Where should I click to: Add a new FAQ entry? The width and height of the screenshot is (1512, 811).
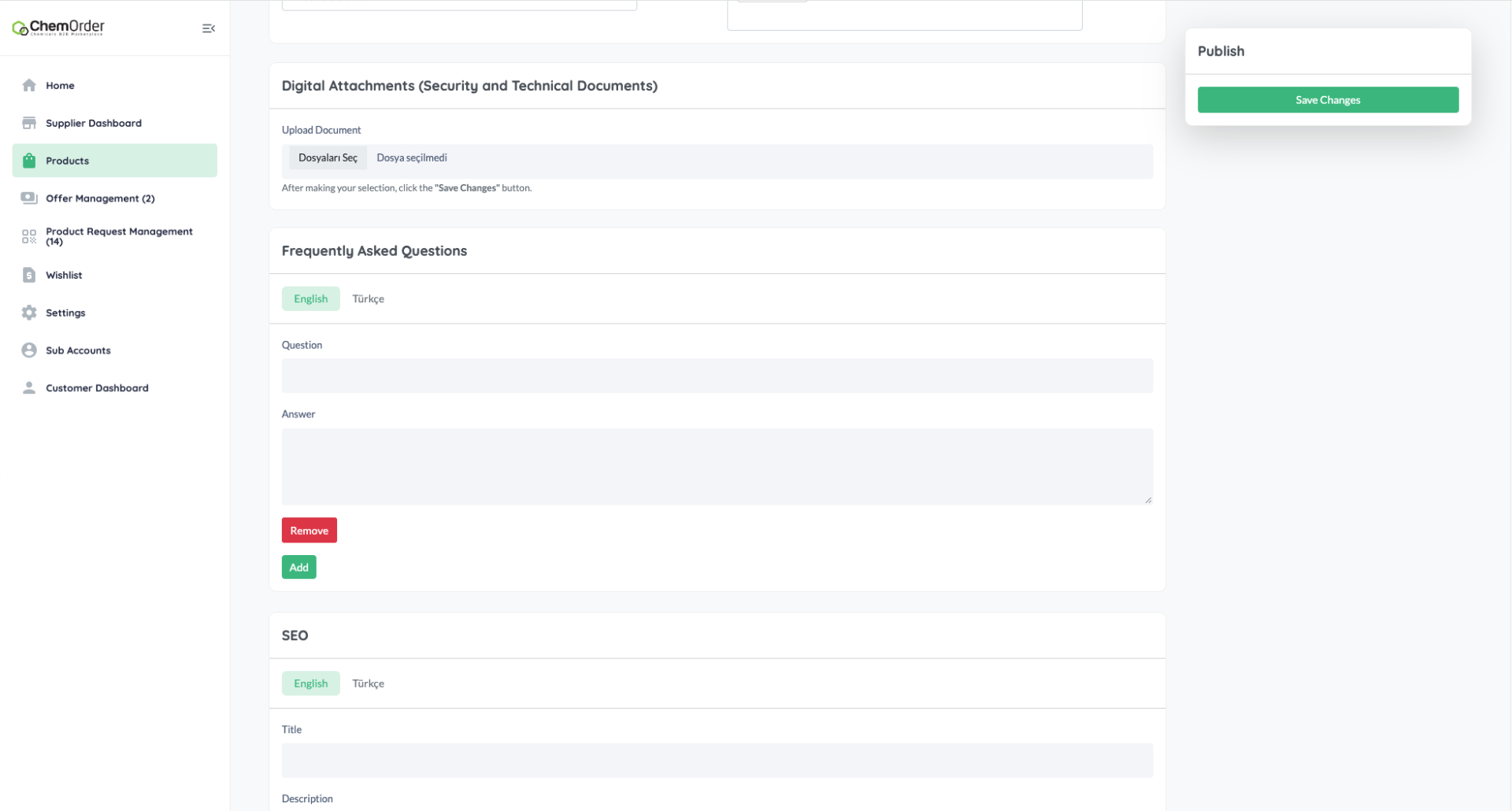point(298,568)
